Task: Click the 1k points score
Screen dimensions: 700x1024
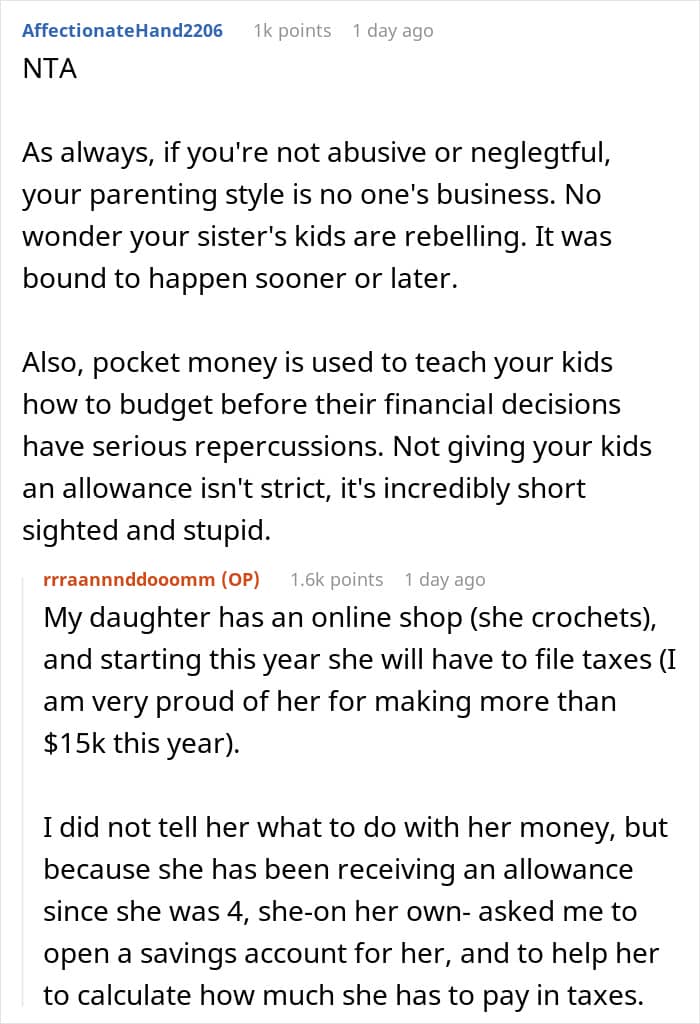Action: tap(292, 31)
